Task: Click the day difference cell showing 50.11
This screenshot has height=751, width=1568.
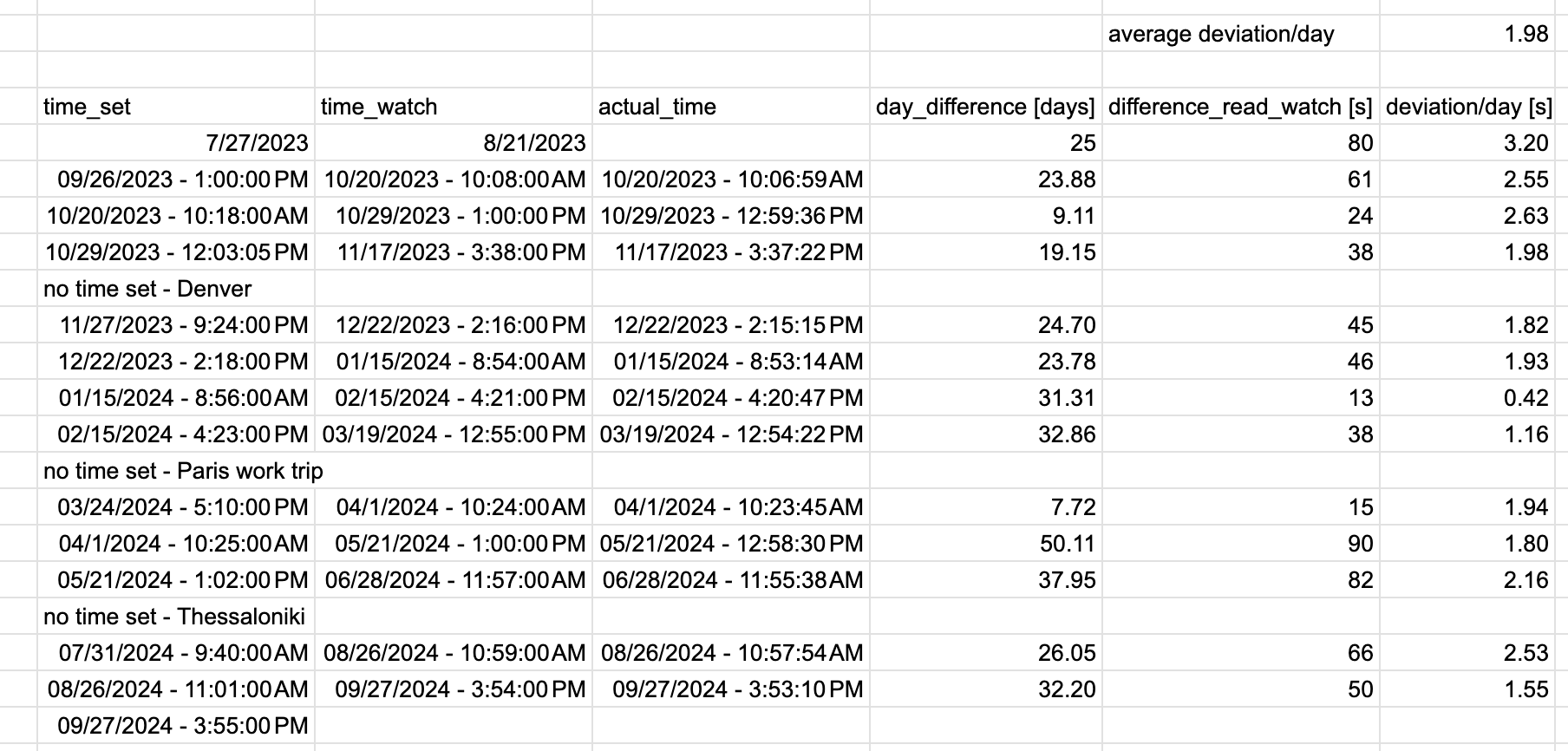Action: click(986, 544)
